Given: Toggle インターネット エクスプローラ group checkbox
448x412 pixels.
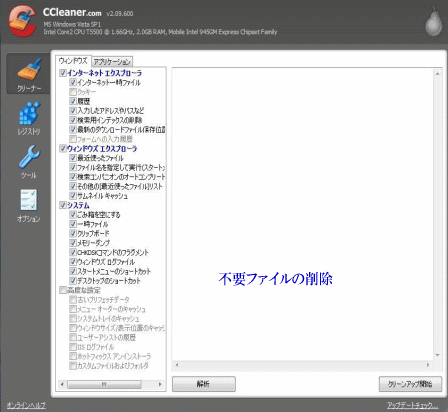Looking at the screenshot, I should pyautogui.click(x=62, y=73).
